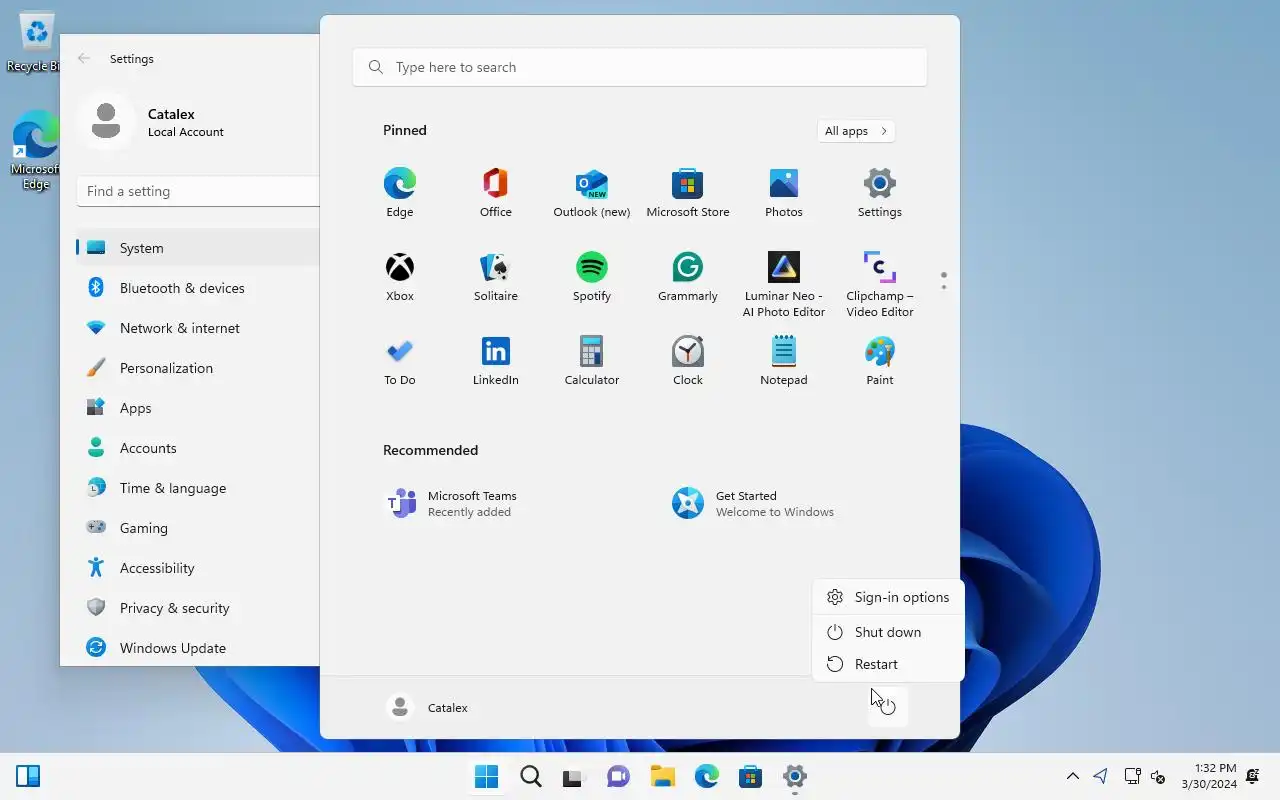Show hidden icons in system tray

(x=1073, y=776)
